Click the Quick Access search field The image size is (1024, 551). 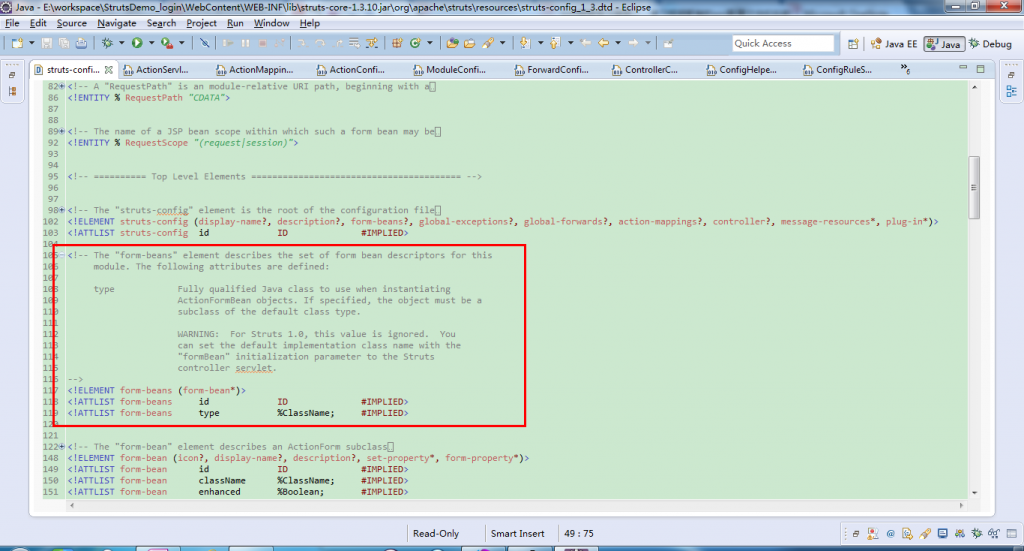pos(783,43)
